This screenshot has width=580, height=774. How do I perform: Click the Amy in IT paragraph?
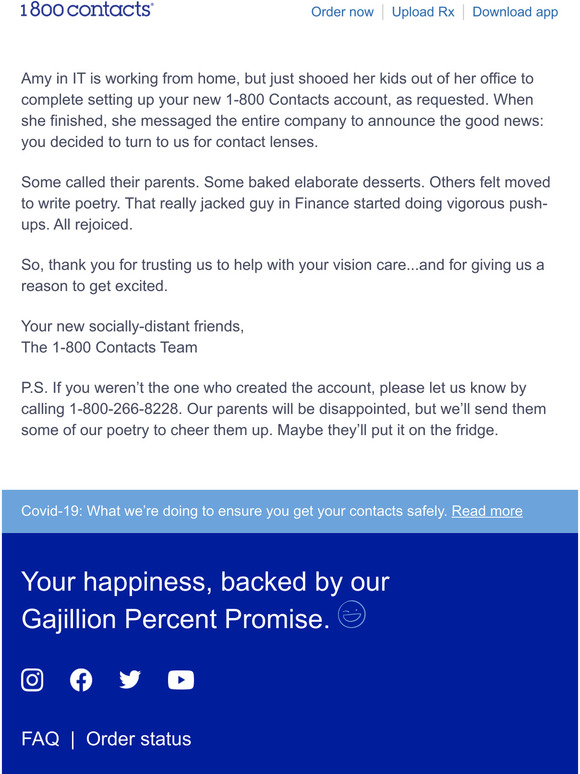click(282, 111)
